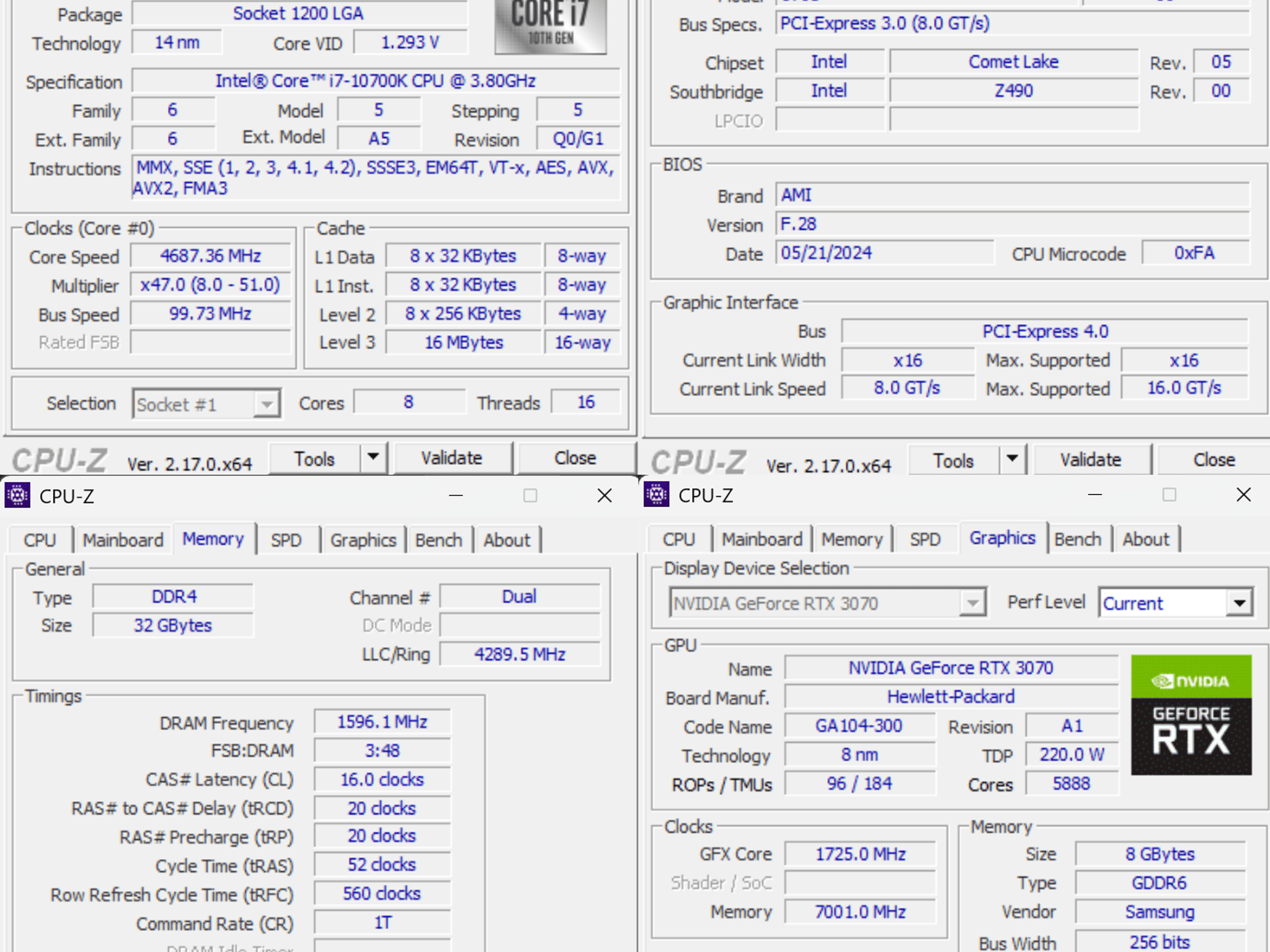
Task: Click the memory Size 32 GBytes value
Action: pyautogui.click(x=174, y=625)
